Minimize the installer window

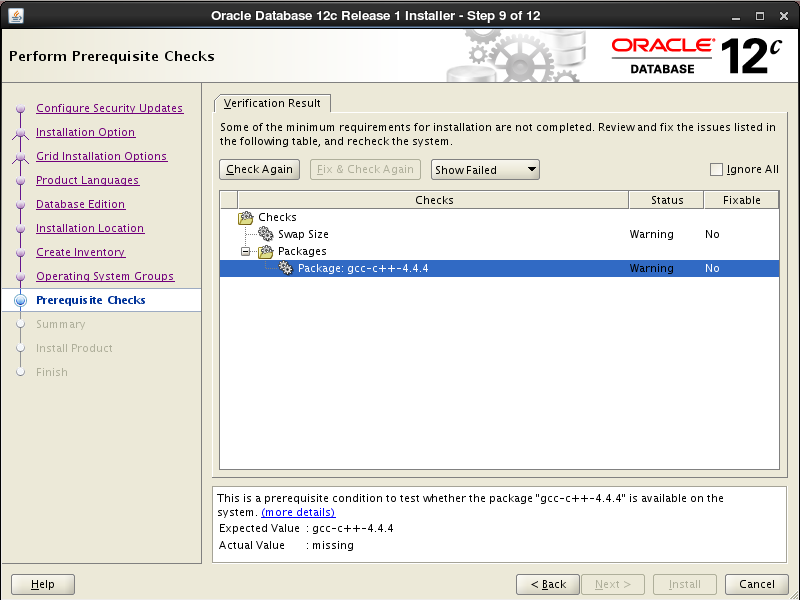tap(736, 16)
